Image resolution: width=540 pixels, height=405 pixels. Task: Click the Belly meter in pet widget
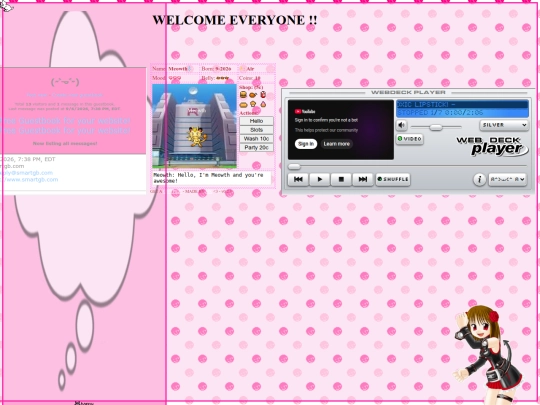[215, 78]
